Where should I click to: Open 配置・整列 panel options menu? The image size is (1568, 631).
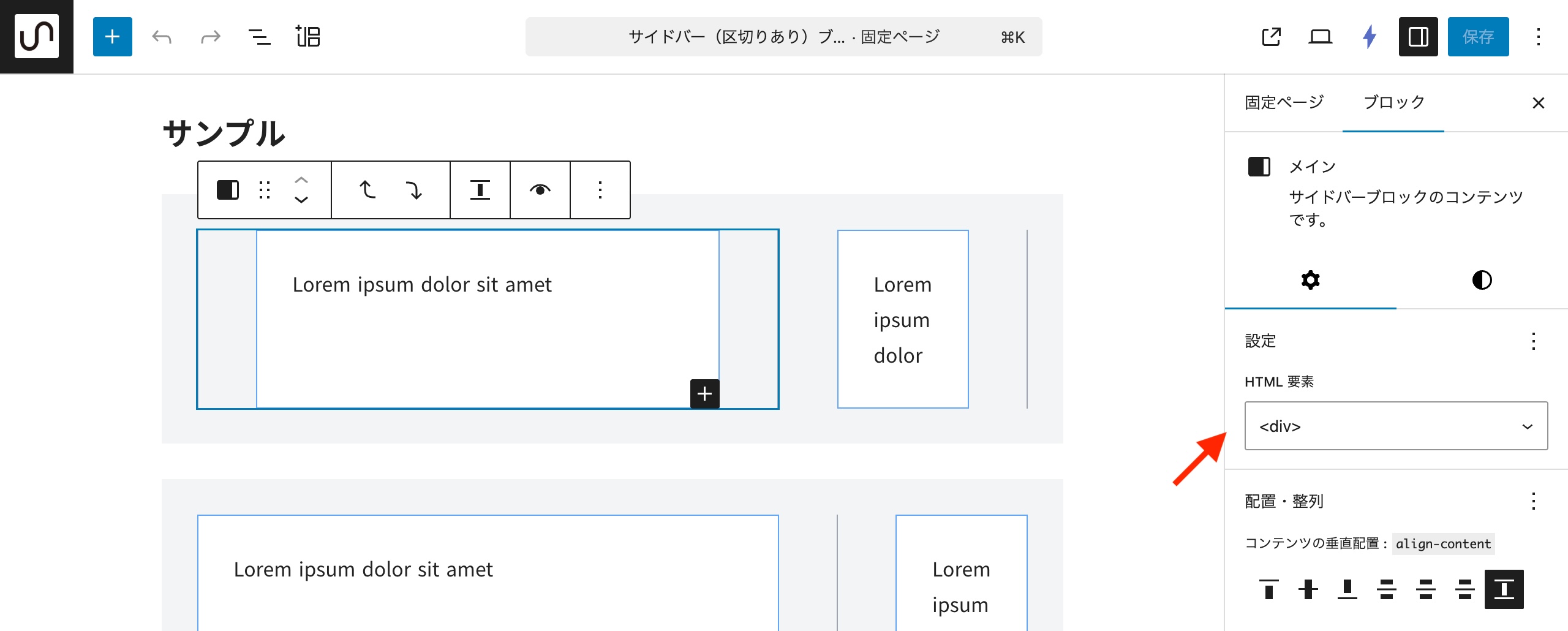pyautogui.click(x=1533, y=501)
